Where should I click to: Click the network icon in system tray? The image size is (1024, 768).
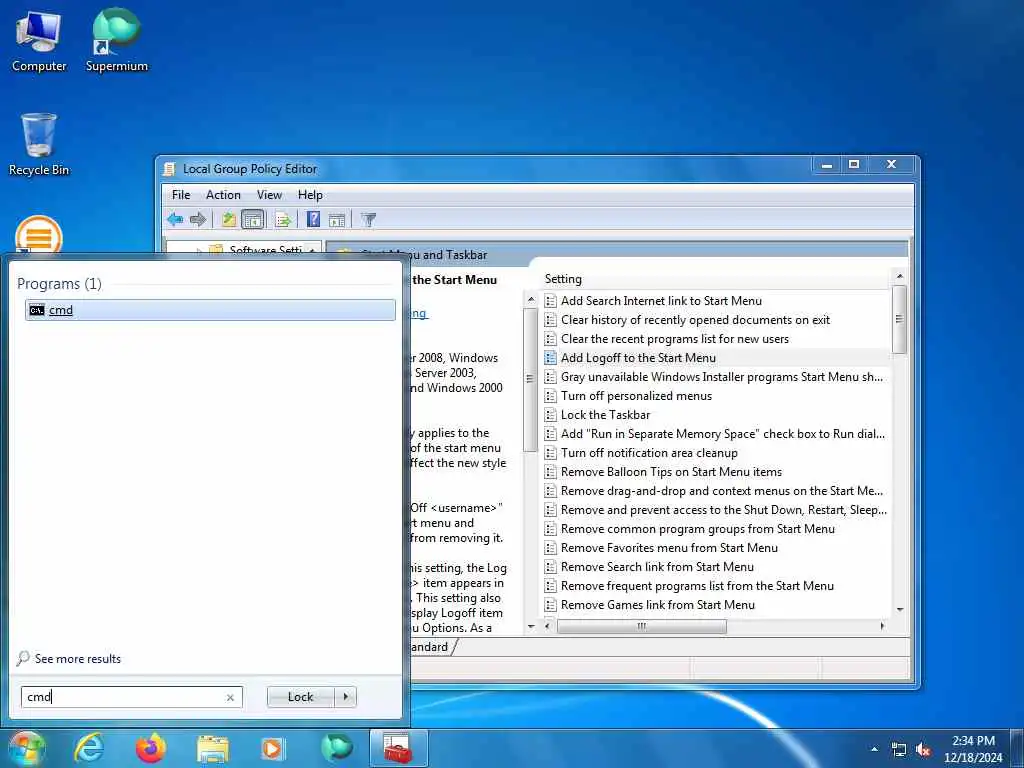tap(899, 750)
